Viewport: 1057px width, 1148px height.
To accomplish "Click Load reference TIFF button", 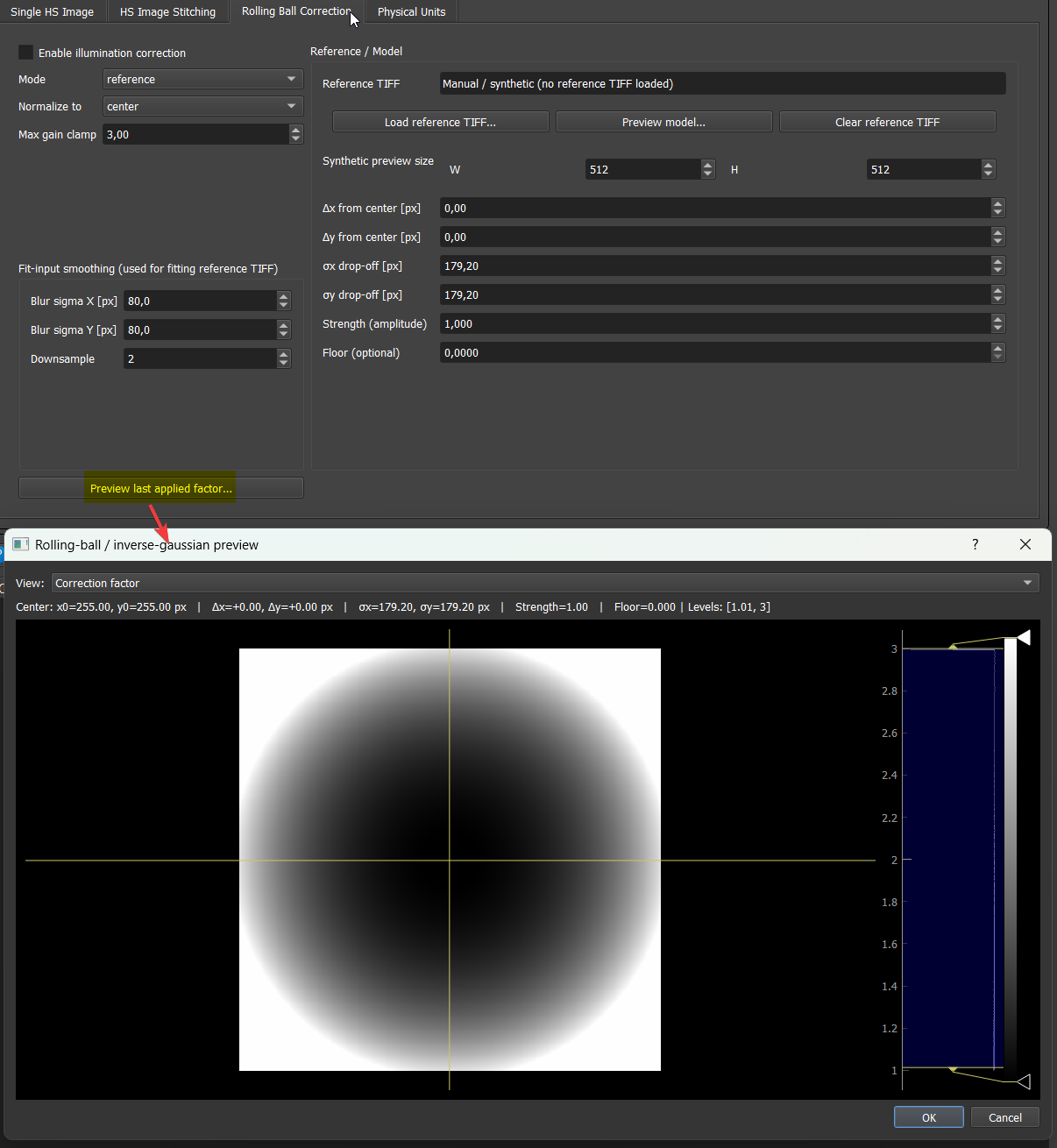I will (x=440, y=122).
